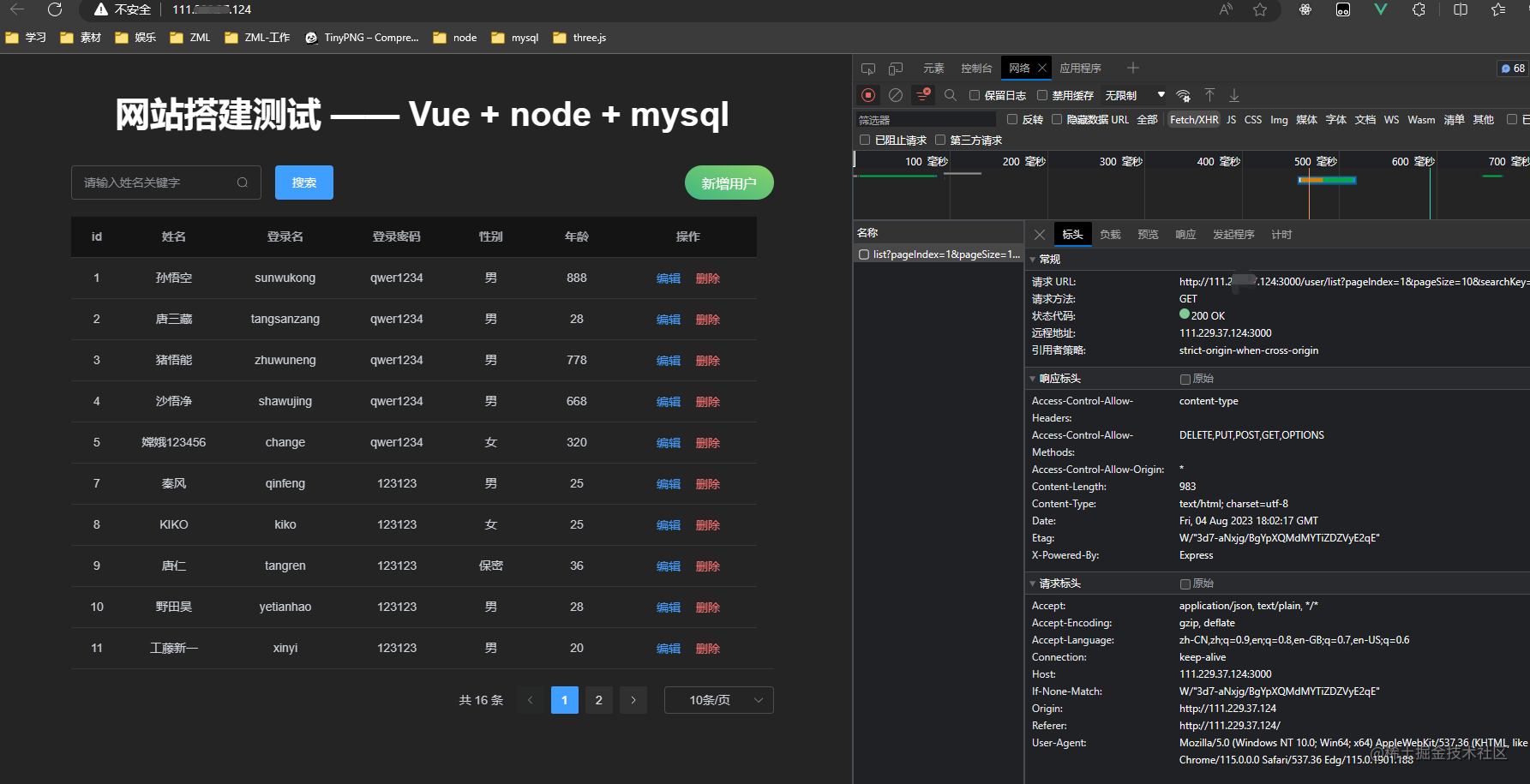Check the 反转 invert filter checkbox
This screenshot has height=784, width=1530.
[1012, 119]
